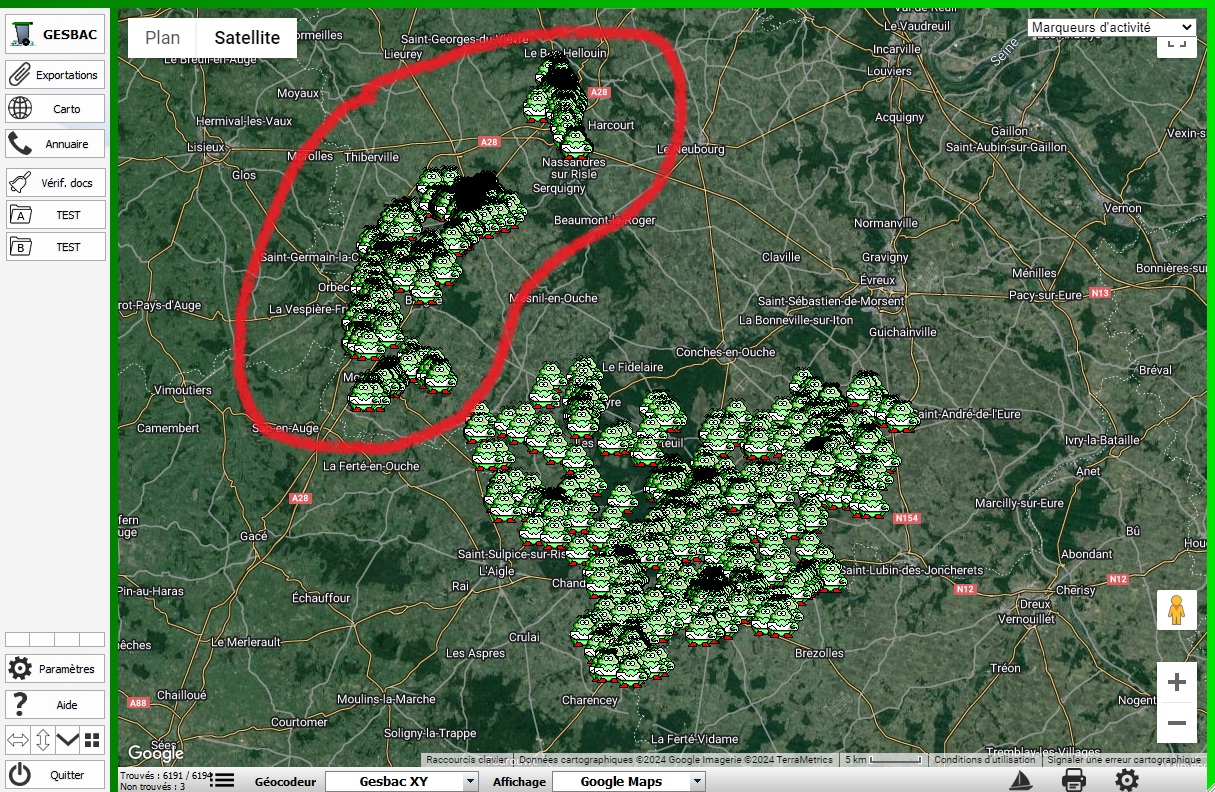Click the four-squares grid layout icon

point(92,740)
